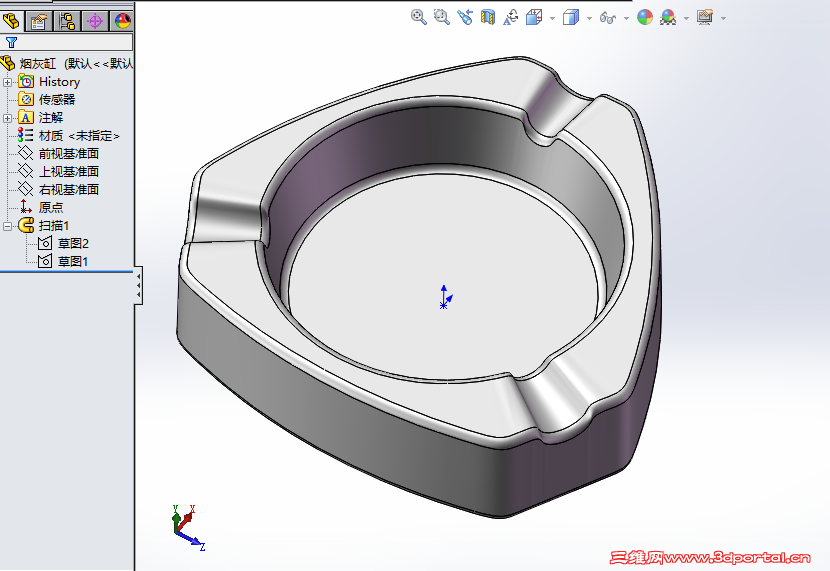Select the 右视基准面 label
The width and height of the screenshot is (830, 571).
69,190
